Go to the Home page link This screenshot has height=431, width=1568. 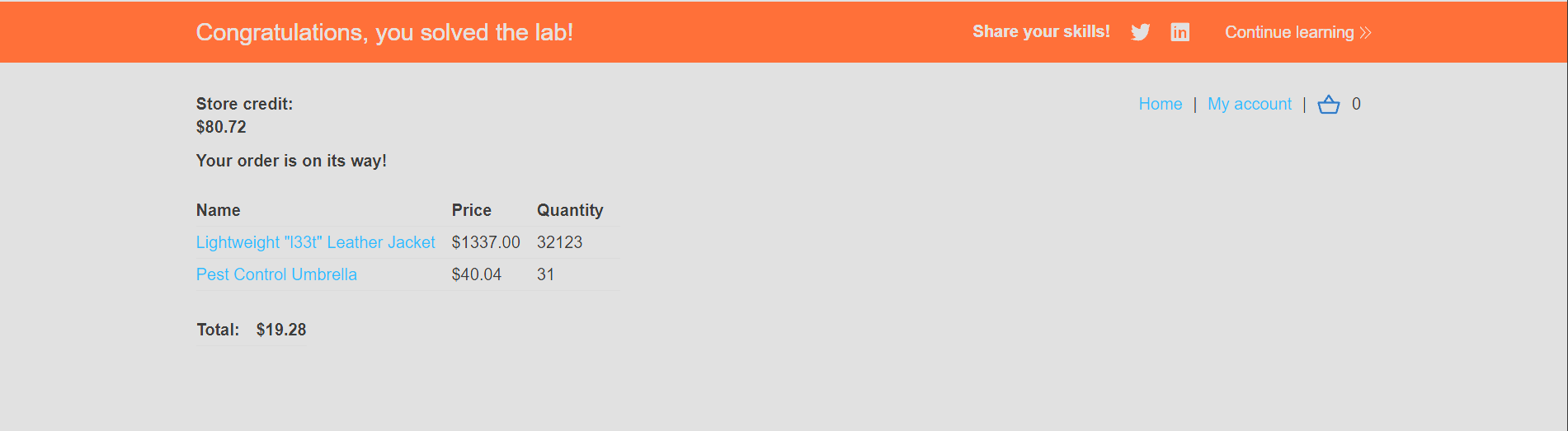pyautogui.click(x=1161, y=104)
